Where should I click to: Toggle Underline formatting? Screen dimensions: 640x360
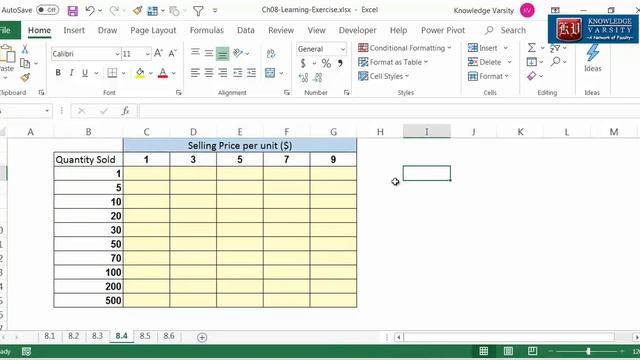[x=85, y=73]
